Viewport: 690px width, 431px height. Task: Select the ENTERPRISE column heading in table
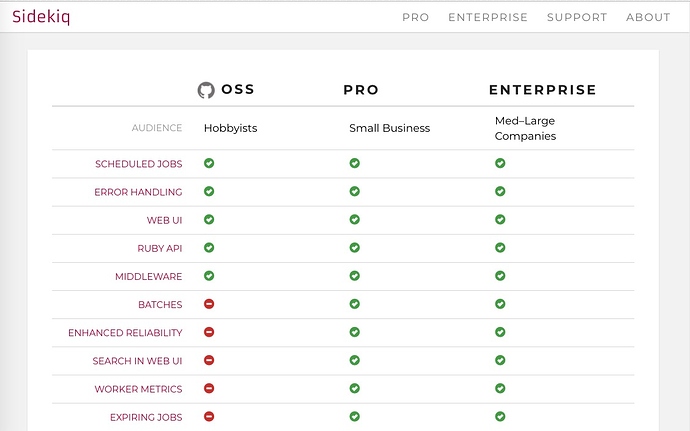pyautogui.click(x=543, y=90)
